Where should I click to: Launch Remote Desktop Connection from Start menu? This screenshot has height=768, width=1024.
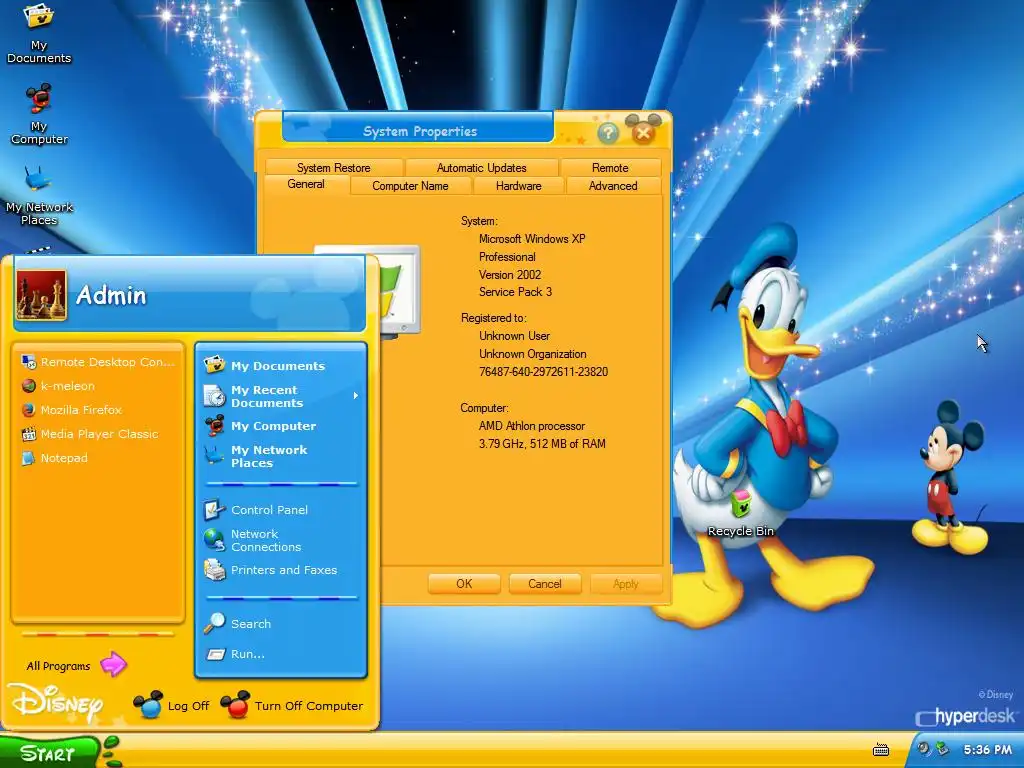(x=98, y=362)
